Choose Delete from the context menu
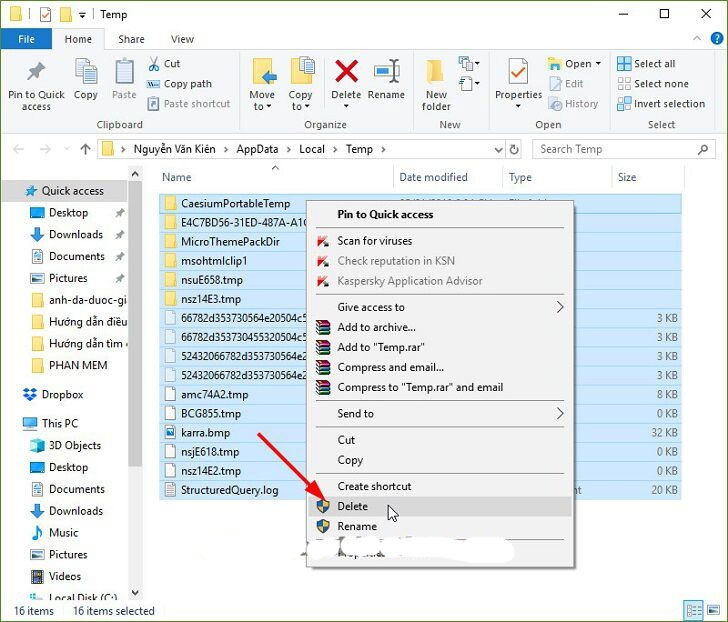This screenshot has width=728, height=622. [352, 507]
